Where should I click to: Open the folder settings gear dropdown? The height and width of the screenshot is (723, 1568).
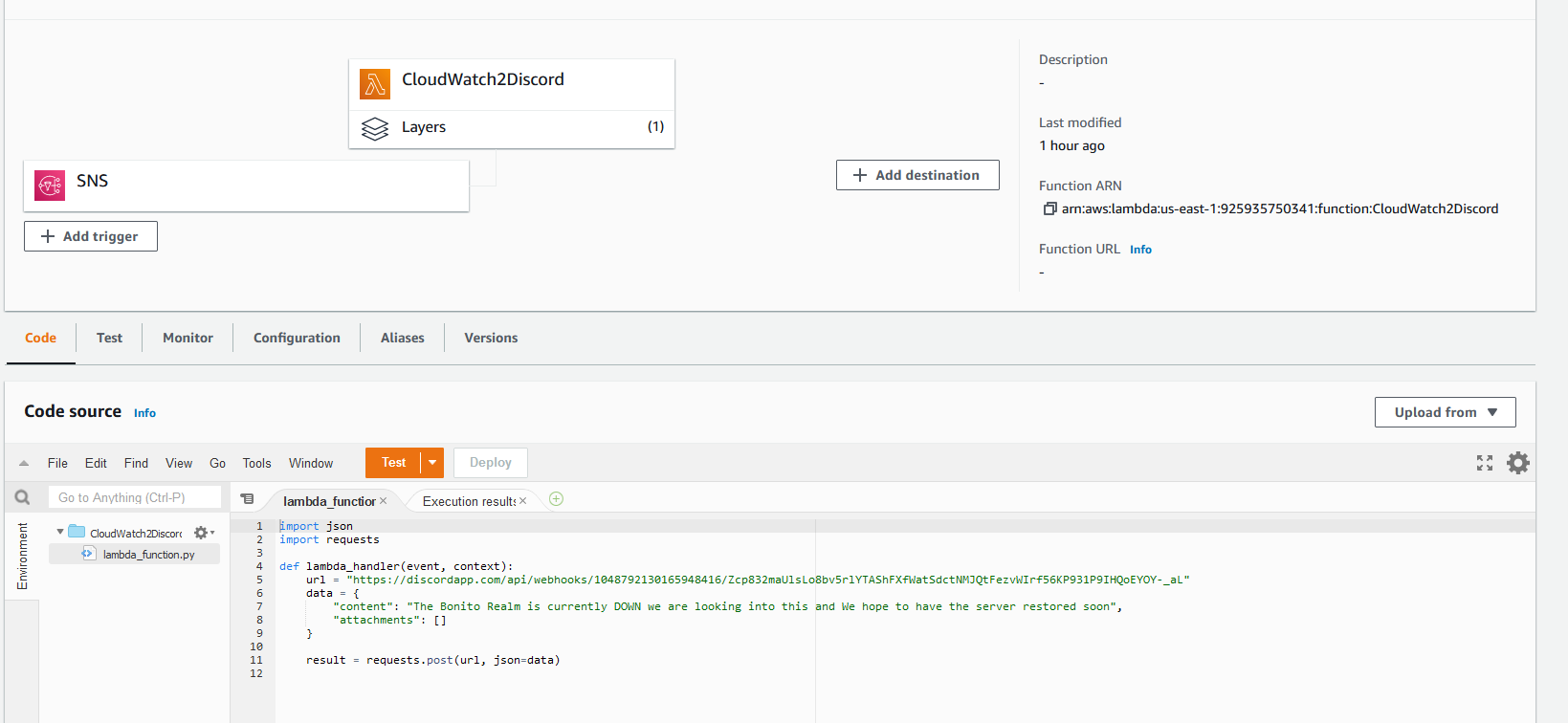click(x=203, y=533)
